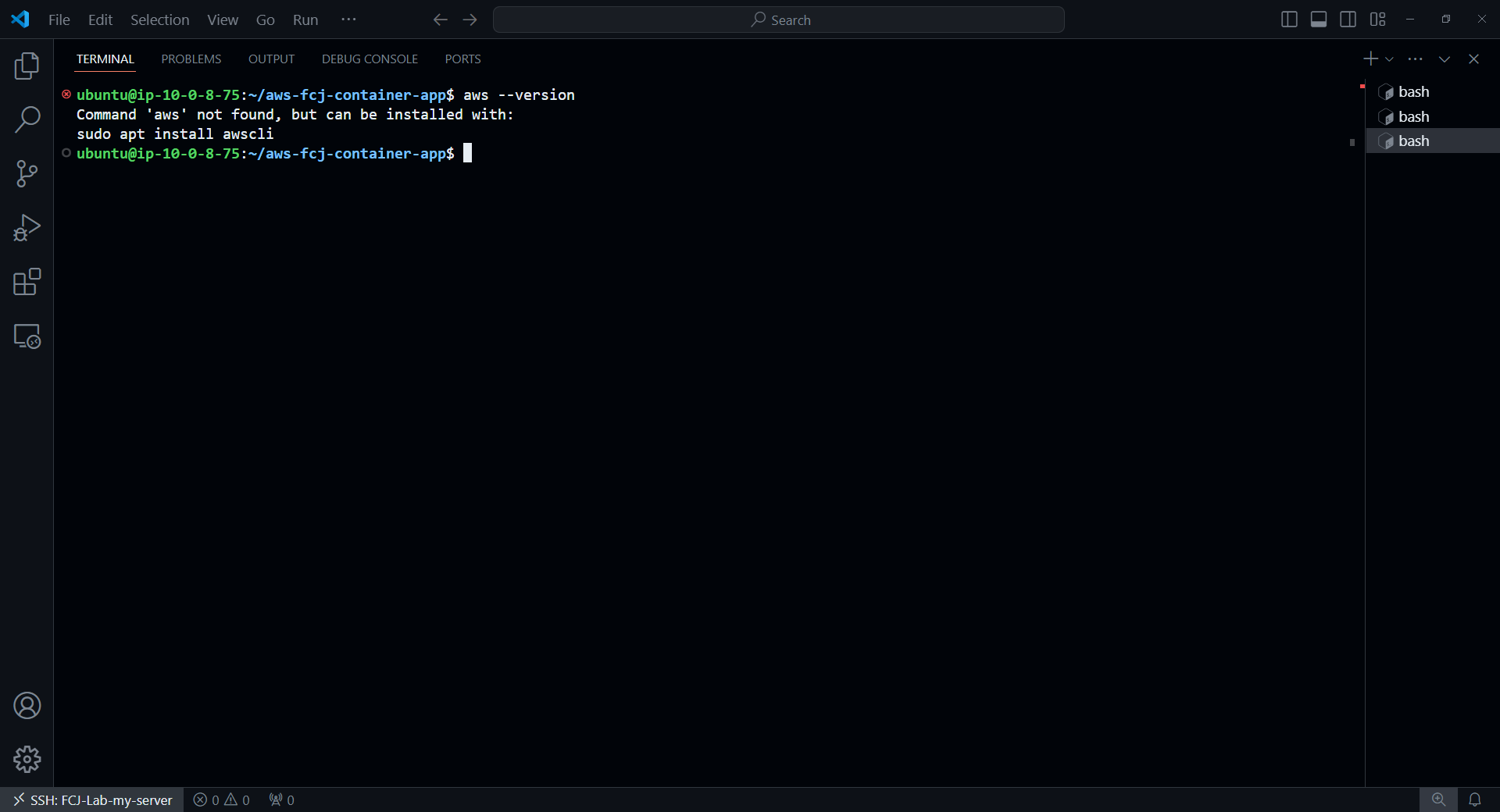Switch to the DEBUG CONSOLE tab
Image resolution: width=1500 pixels, height=812 pixels.
(x=370, y=59)
